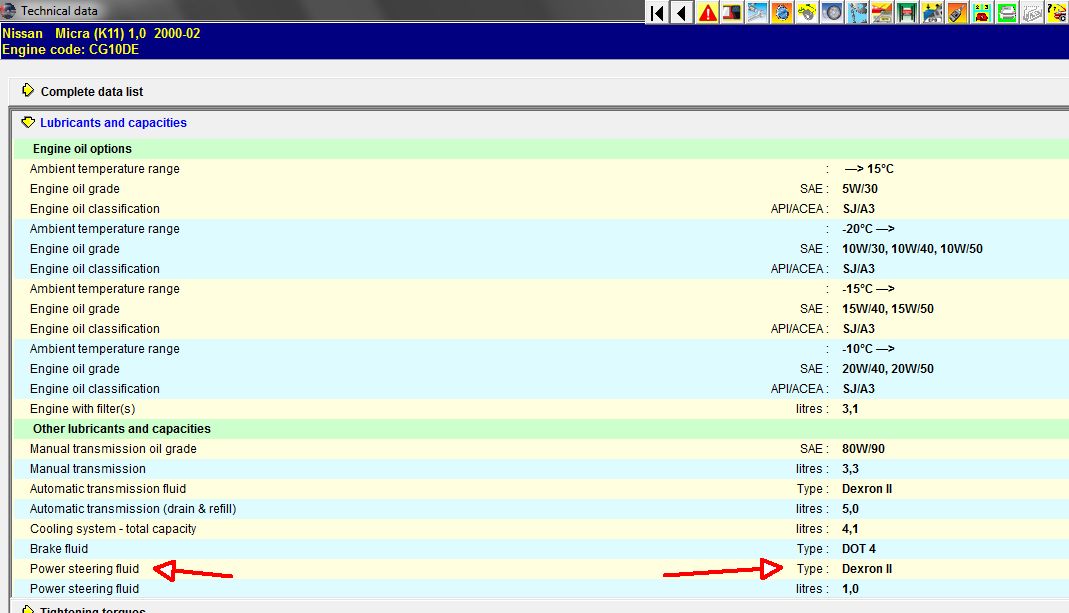Click the 15W/40, 15W/50 value
Viewport: 1069px width, 613px height.
point(888,309)
